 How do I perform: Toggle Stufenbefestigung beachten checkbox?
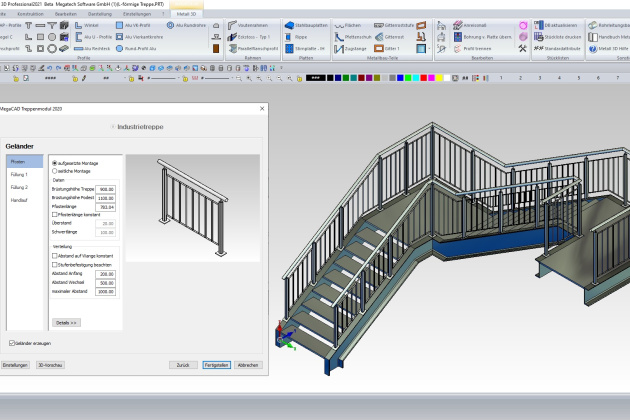[x=55, y=263]
